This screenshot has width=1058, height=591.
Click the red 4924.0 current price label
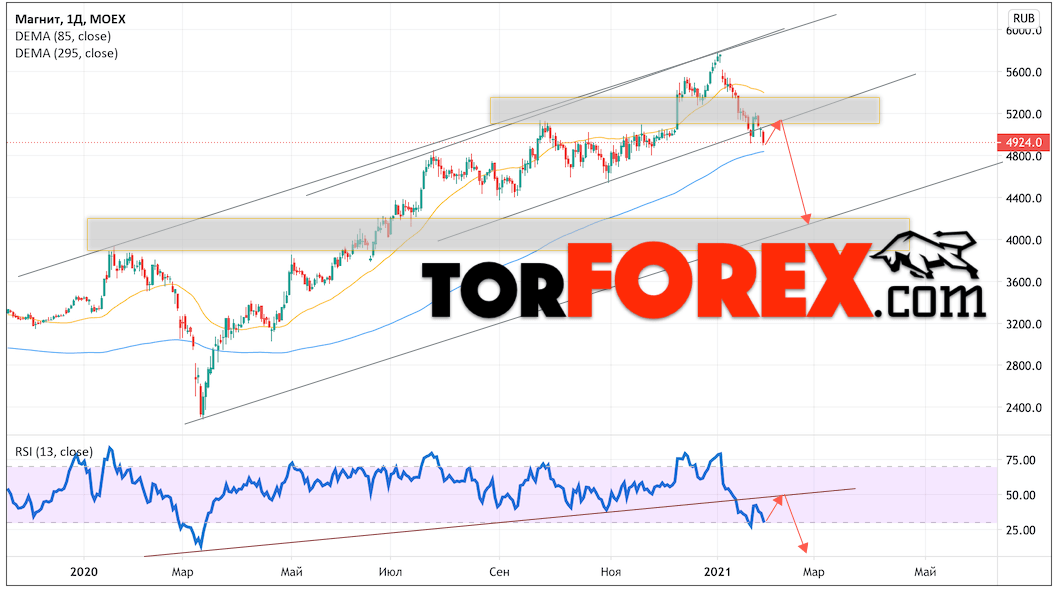[x=1023, y=142]
